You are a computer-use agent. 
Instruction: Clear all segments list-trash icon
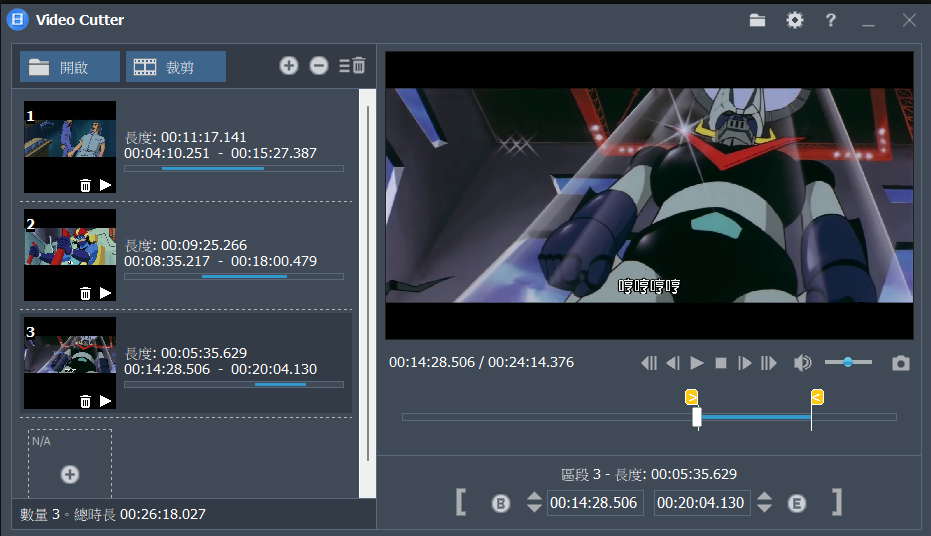click(353, 65)
